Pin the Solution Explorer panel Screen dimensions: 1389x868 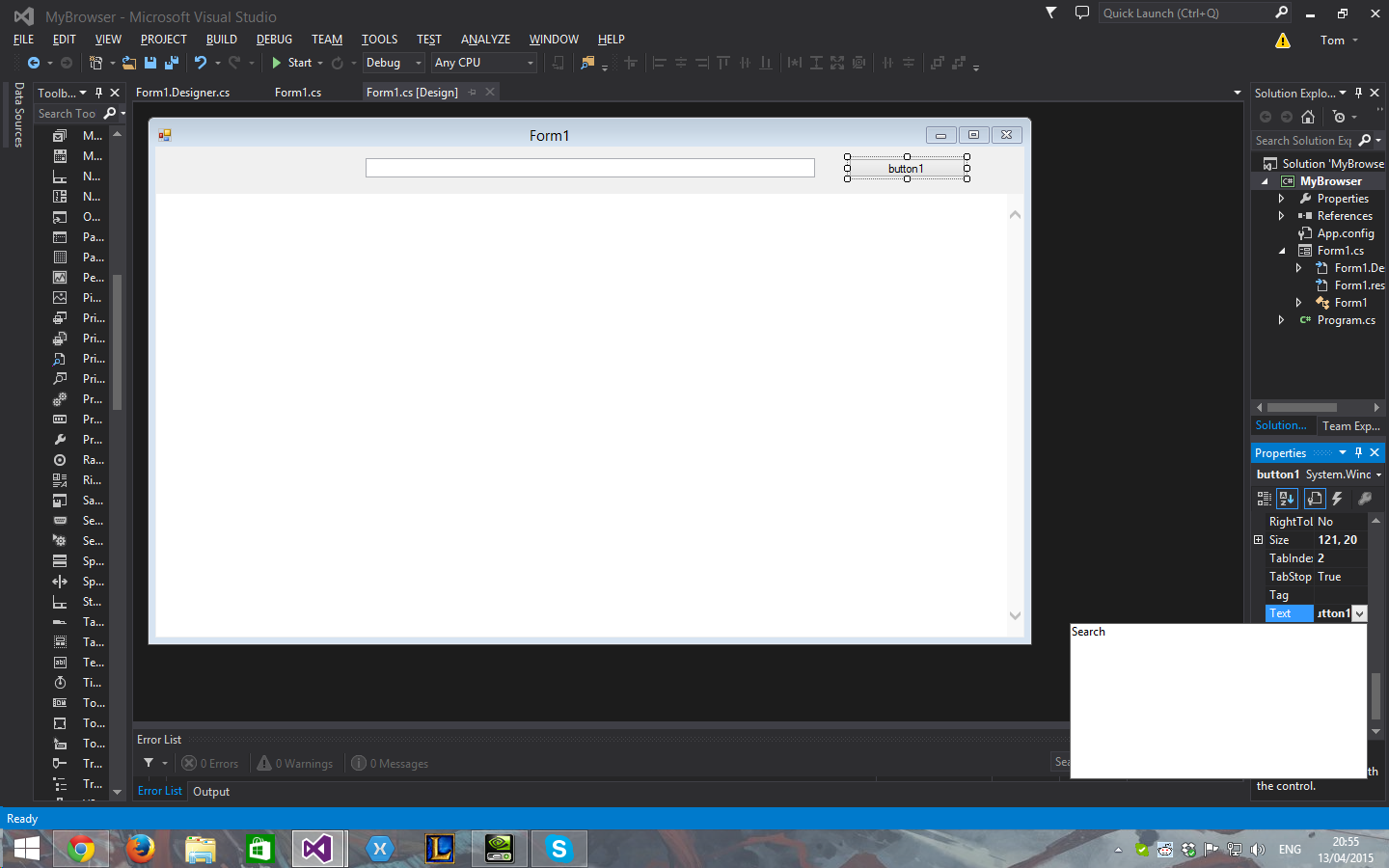pos(1358,93)
